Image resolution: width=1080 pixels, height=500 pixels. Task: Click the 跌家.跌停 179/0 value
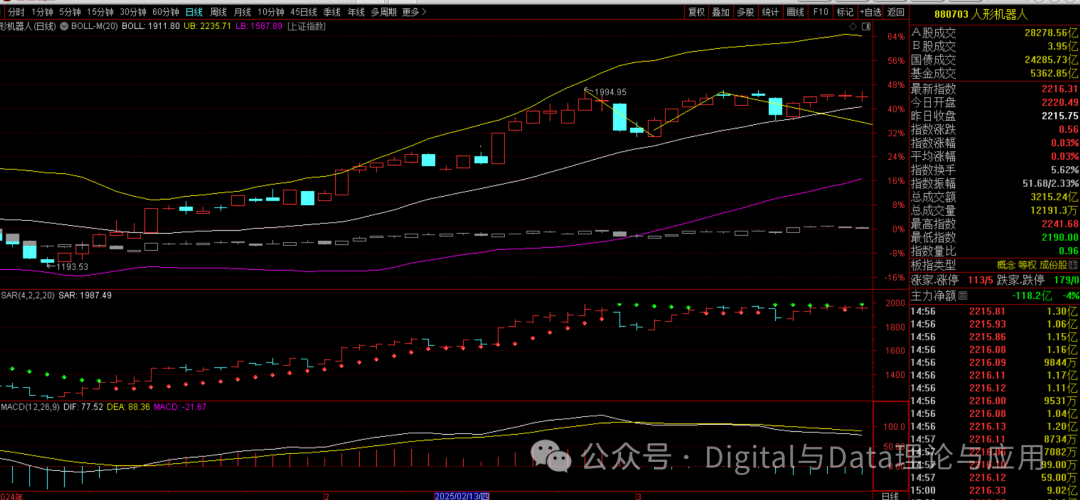click(x=1064, y=280)
